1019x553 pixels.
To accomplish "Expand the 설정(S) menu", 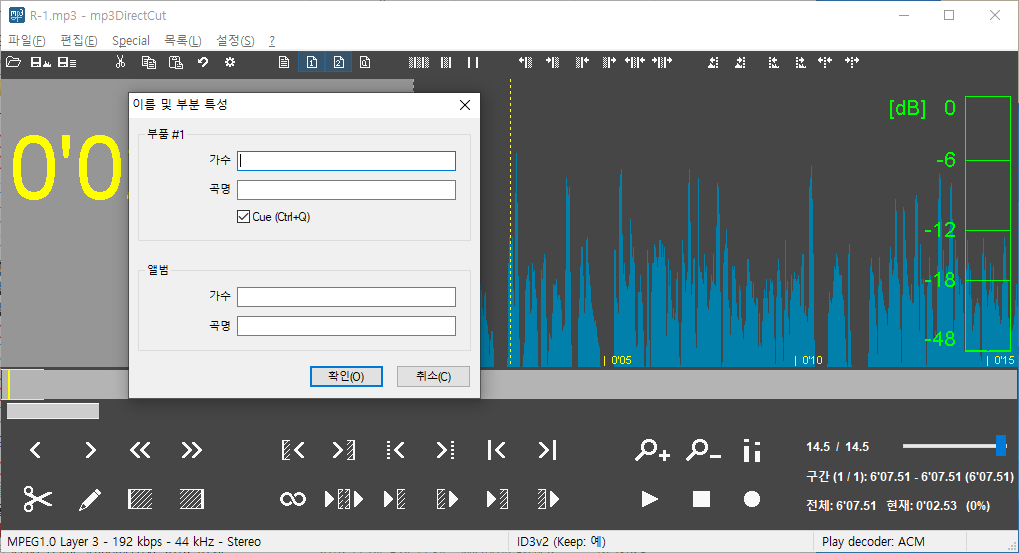I will (x=235, y=41).
